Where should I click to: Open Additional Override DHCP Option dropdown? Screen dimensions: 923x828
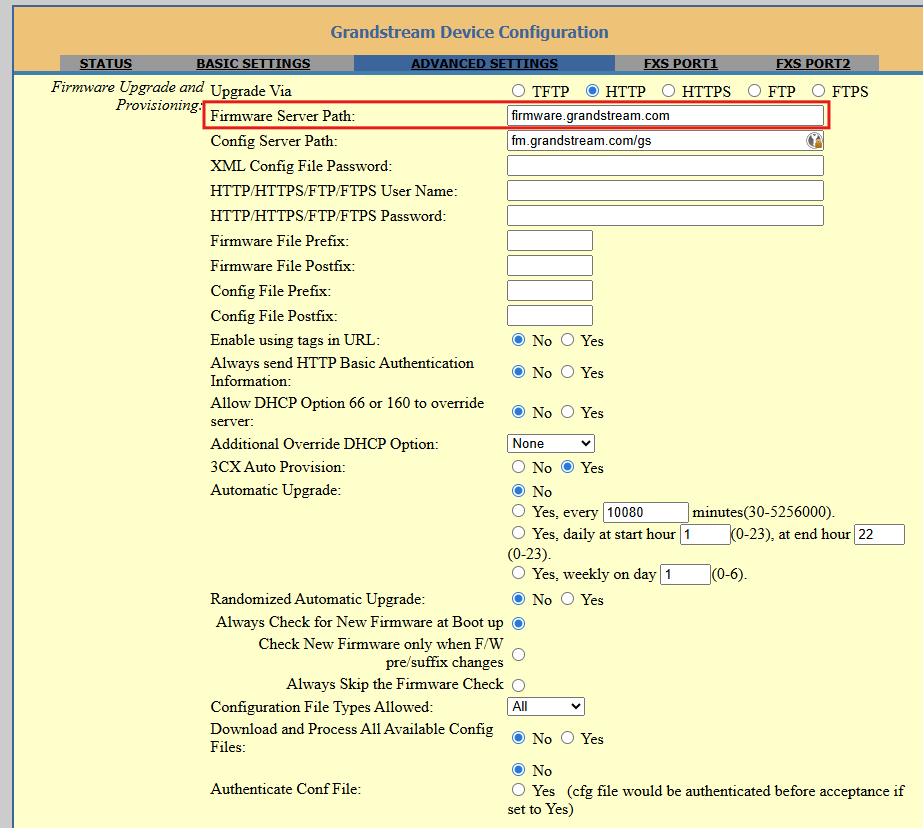(550, 443)
